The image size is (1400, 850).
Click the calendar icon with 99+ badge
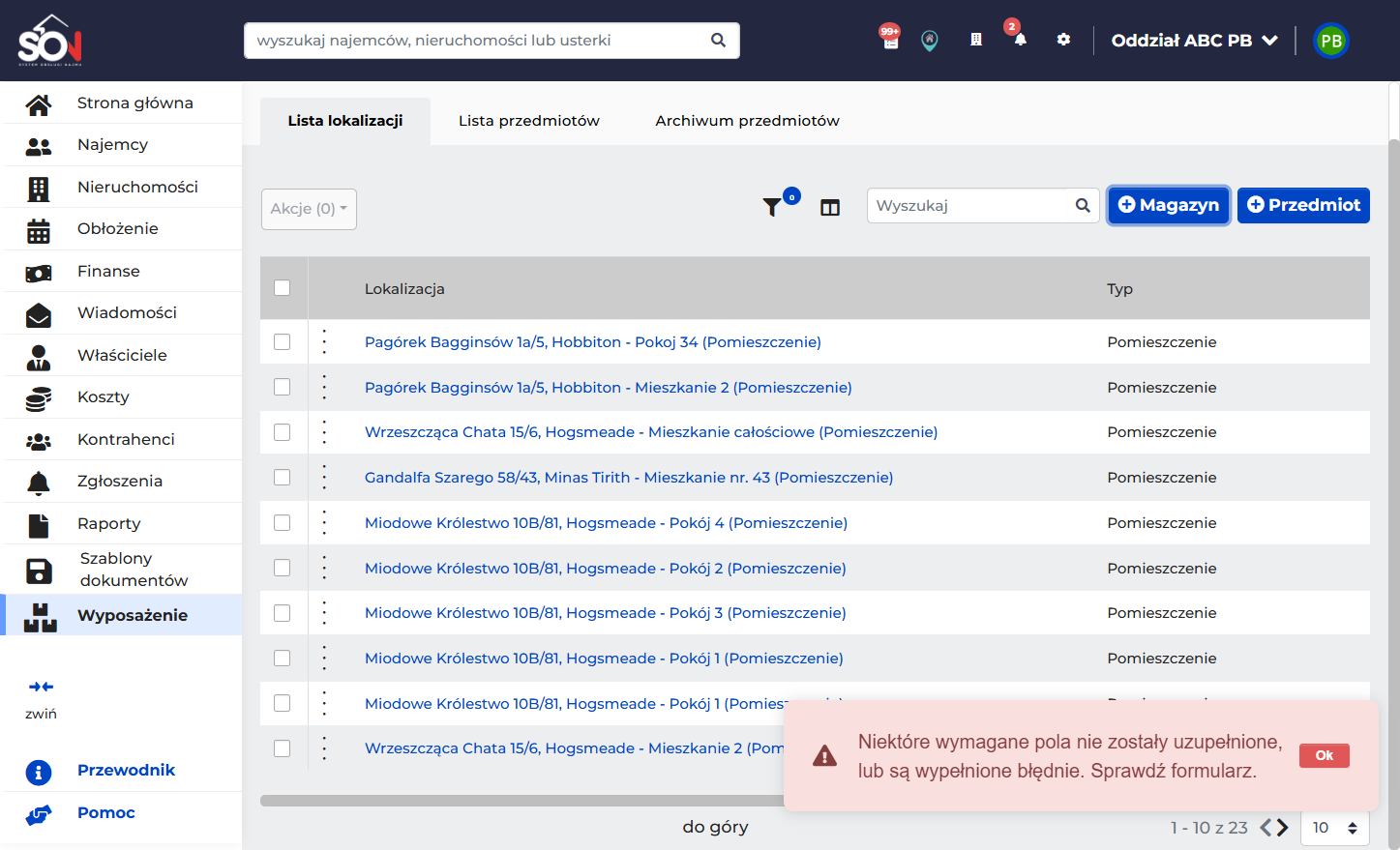(x=891, y=40)
